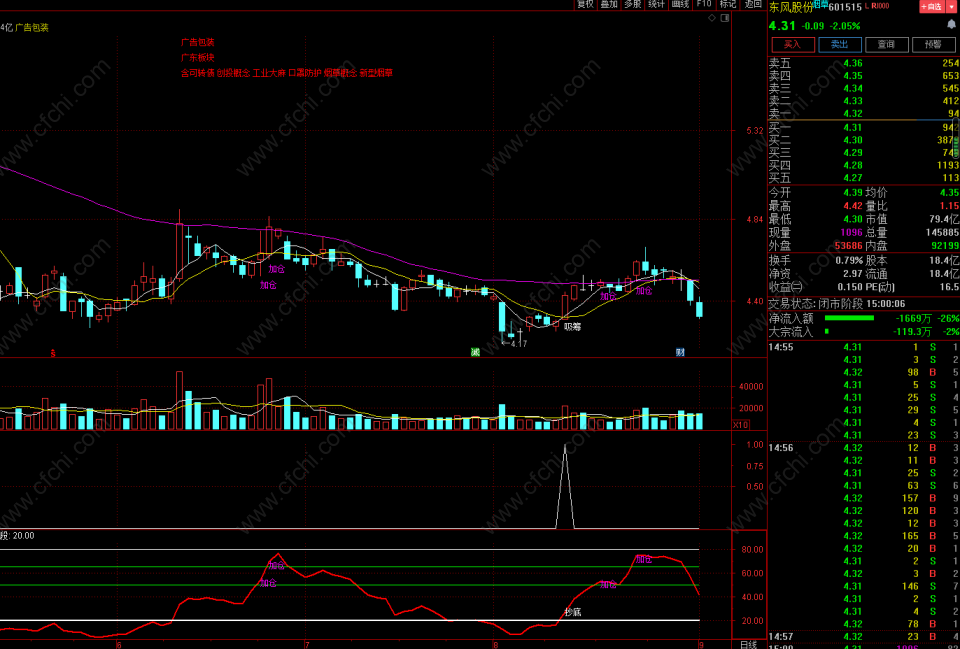The width and height of the screenshot is (960, 649).
Task: Select the 画线 drawing tool
Action: pyautogui.click(x=680, y=4)
